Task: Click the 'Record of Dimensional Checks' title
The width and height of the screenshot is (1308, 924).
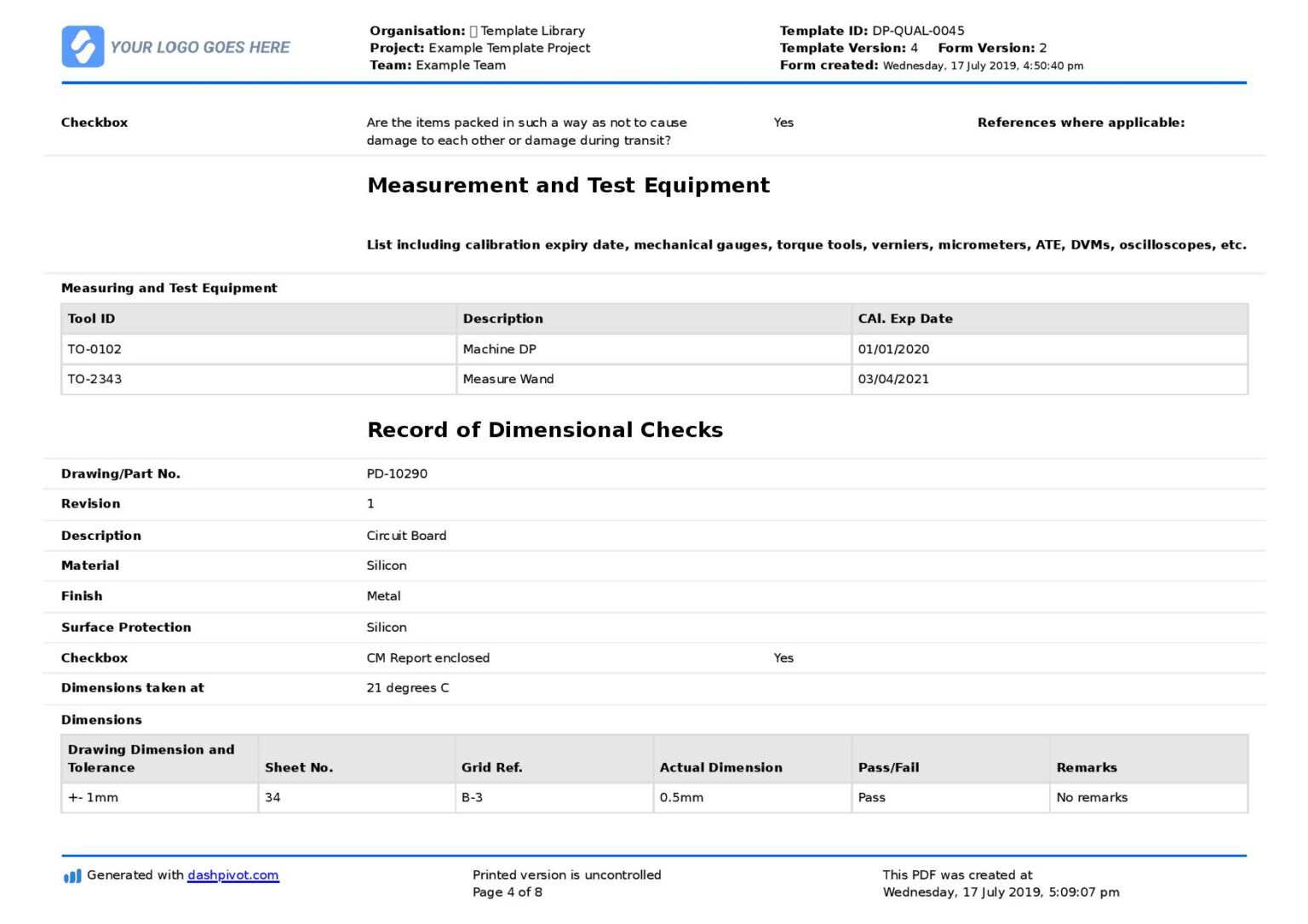Action: (546, 429)
